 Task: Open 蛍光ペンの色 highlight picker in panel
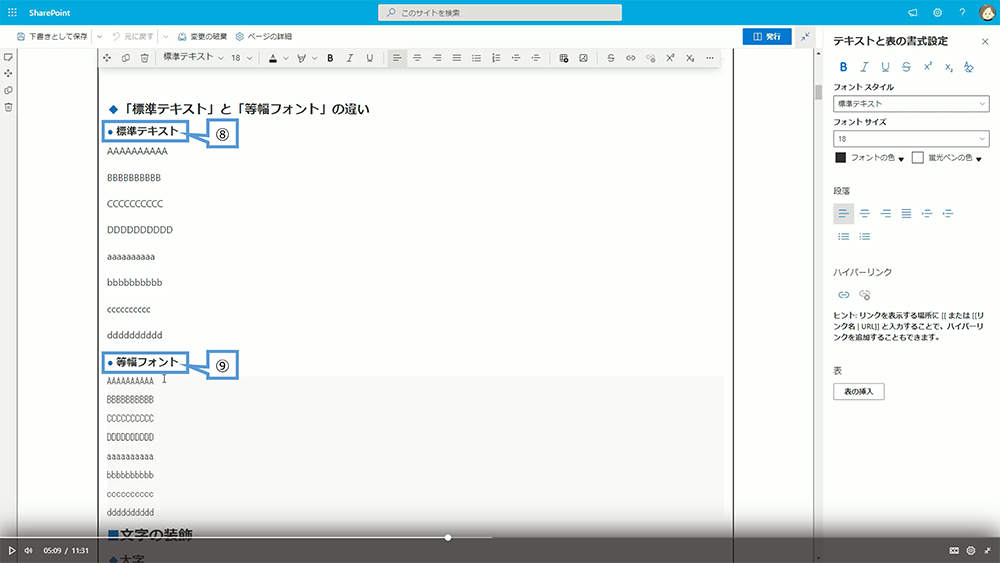pos(946,157)
